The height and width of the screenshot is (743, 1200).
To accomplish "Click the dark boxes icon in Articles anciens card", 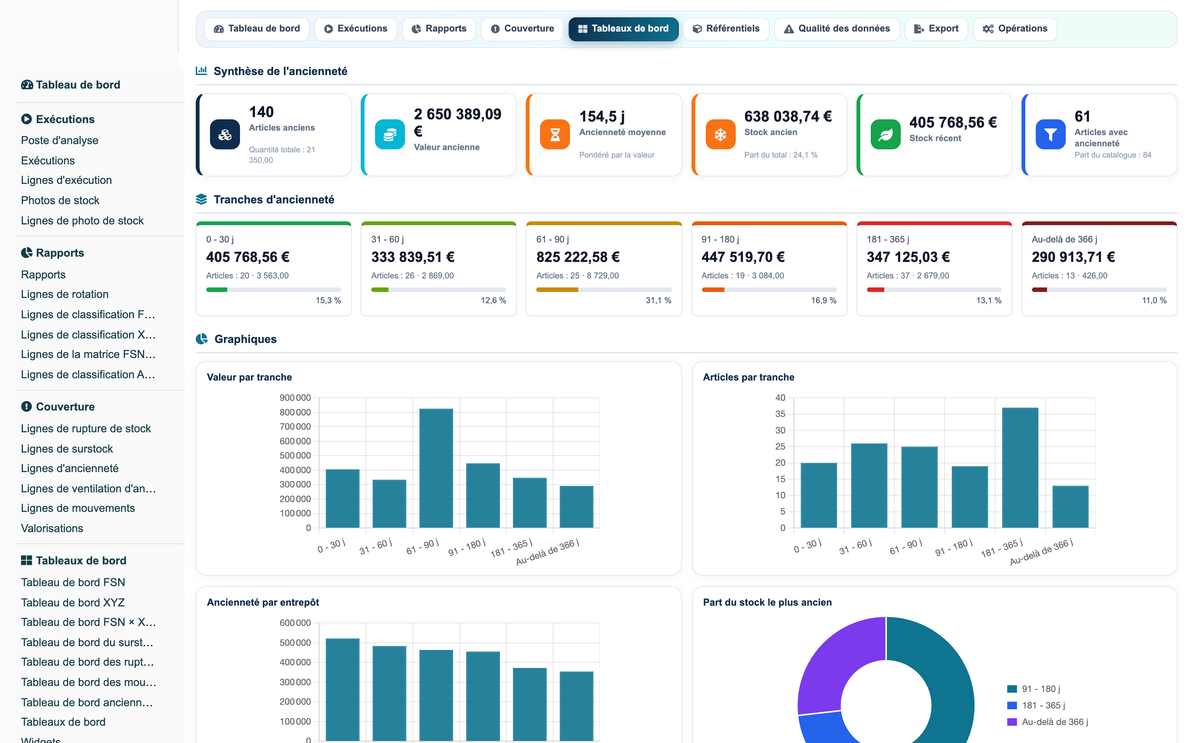I will (x=225, y=134).
